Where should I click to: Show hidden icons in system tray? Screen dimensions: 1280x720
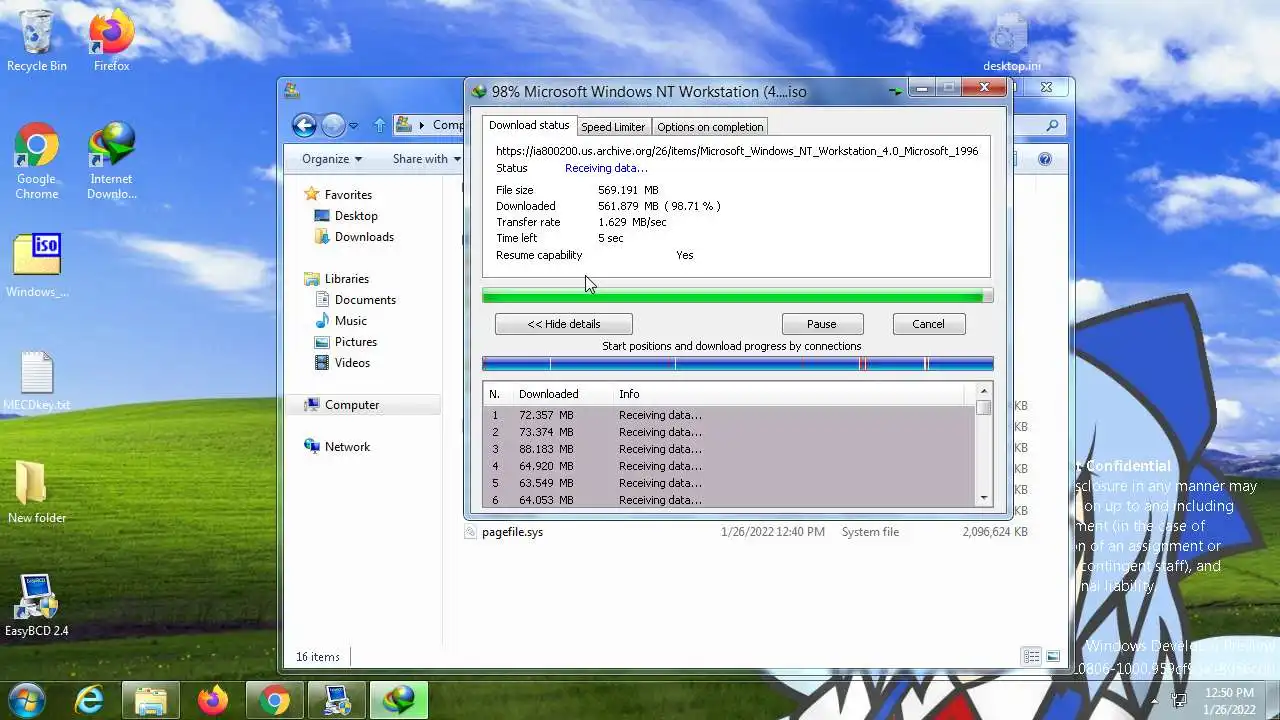coord(1155,700)
